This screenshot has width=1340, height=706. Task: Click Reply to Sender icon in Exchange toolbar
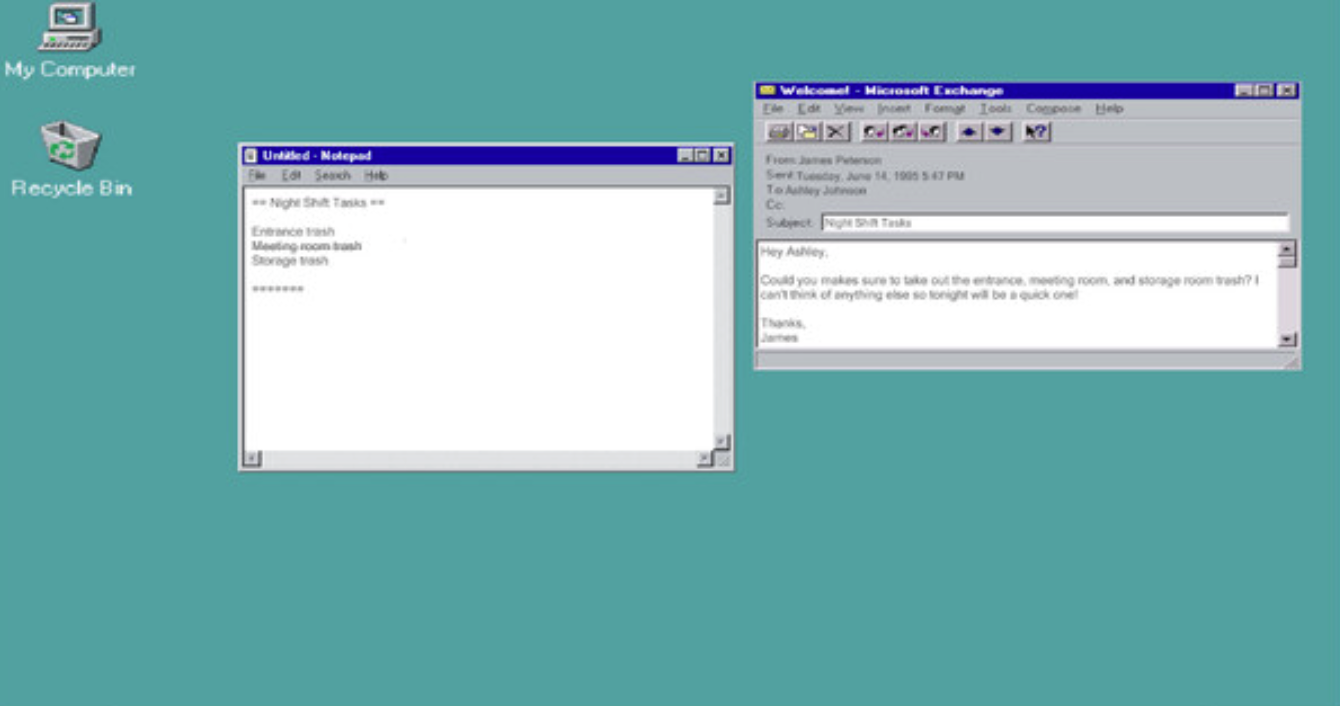[x=875, y=132]
